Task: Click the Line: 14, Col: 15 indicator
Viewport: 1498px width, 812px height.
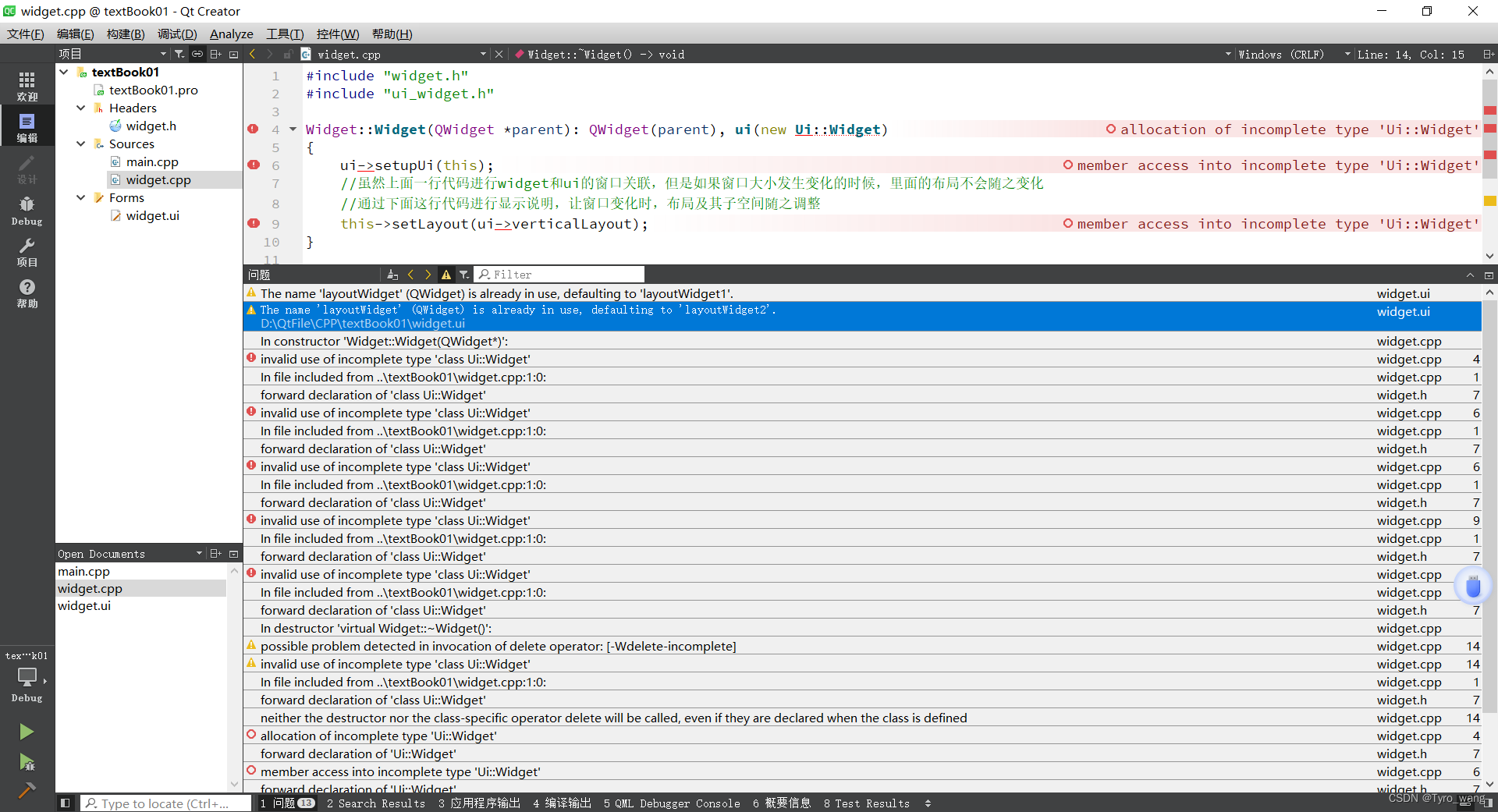Action: (1411, 54)
